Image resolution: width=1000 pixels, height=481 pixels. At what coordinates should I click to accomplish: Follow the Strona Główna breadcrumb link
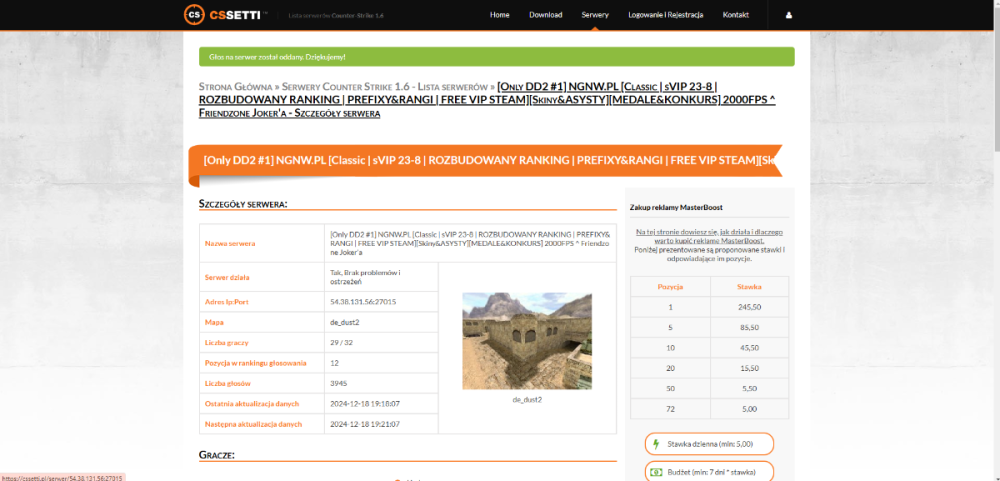click(236, 86)
